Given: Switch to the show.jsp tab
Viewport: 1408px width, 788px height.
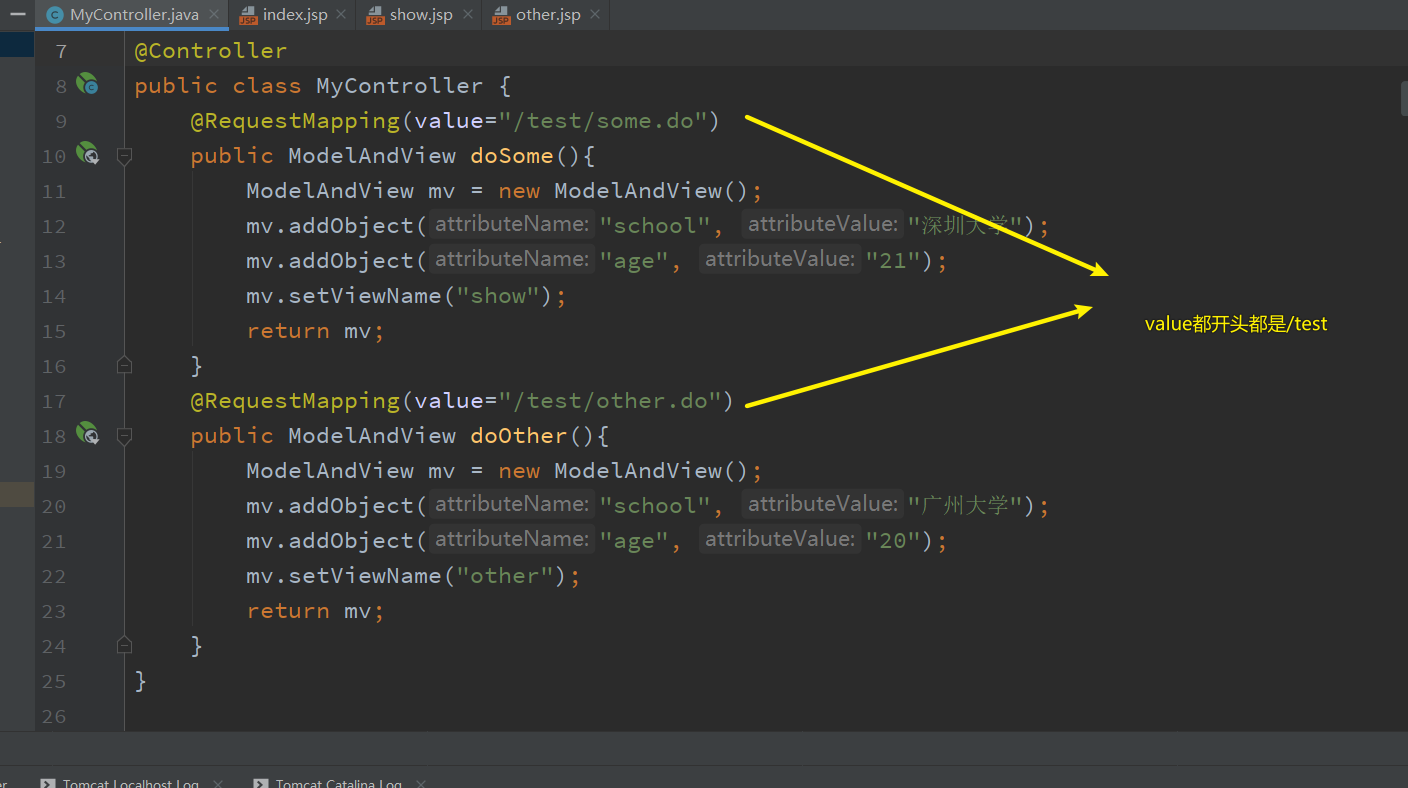Looking at the screenshot, I should coord(419,15).
